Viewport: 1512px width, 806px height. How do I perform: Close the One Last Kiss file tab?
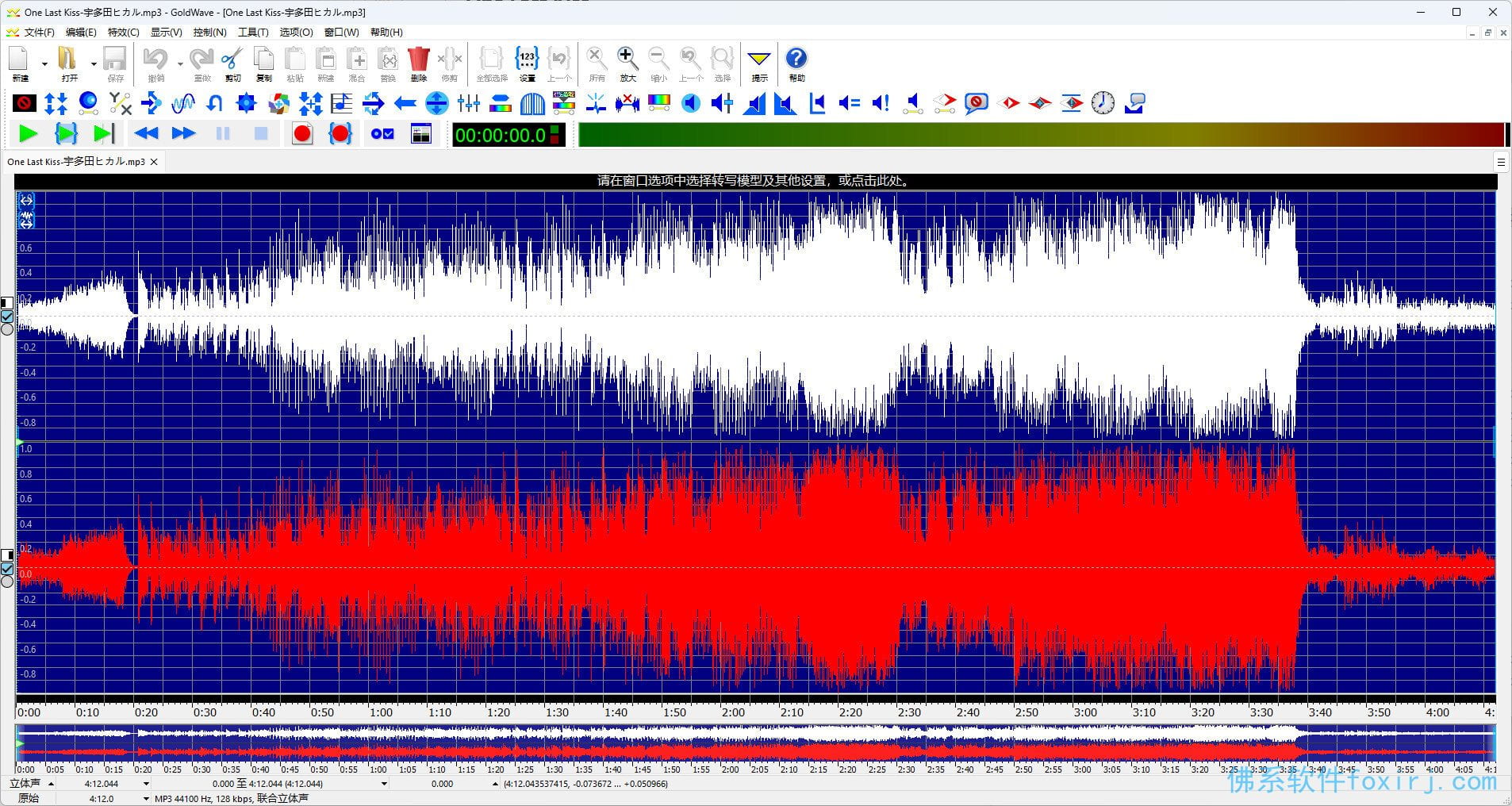154,162
